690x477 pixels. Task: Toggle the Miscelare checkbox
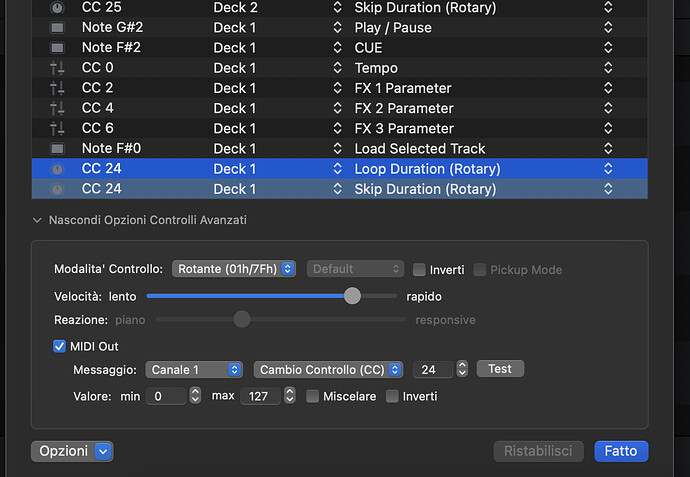coord(313,397)
